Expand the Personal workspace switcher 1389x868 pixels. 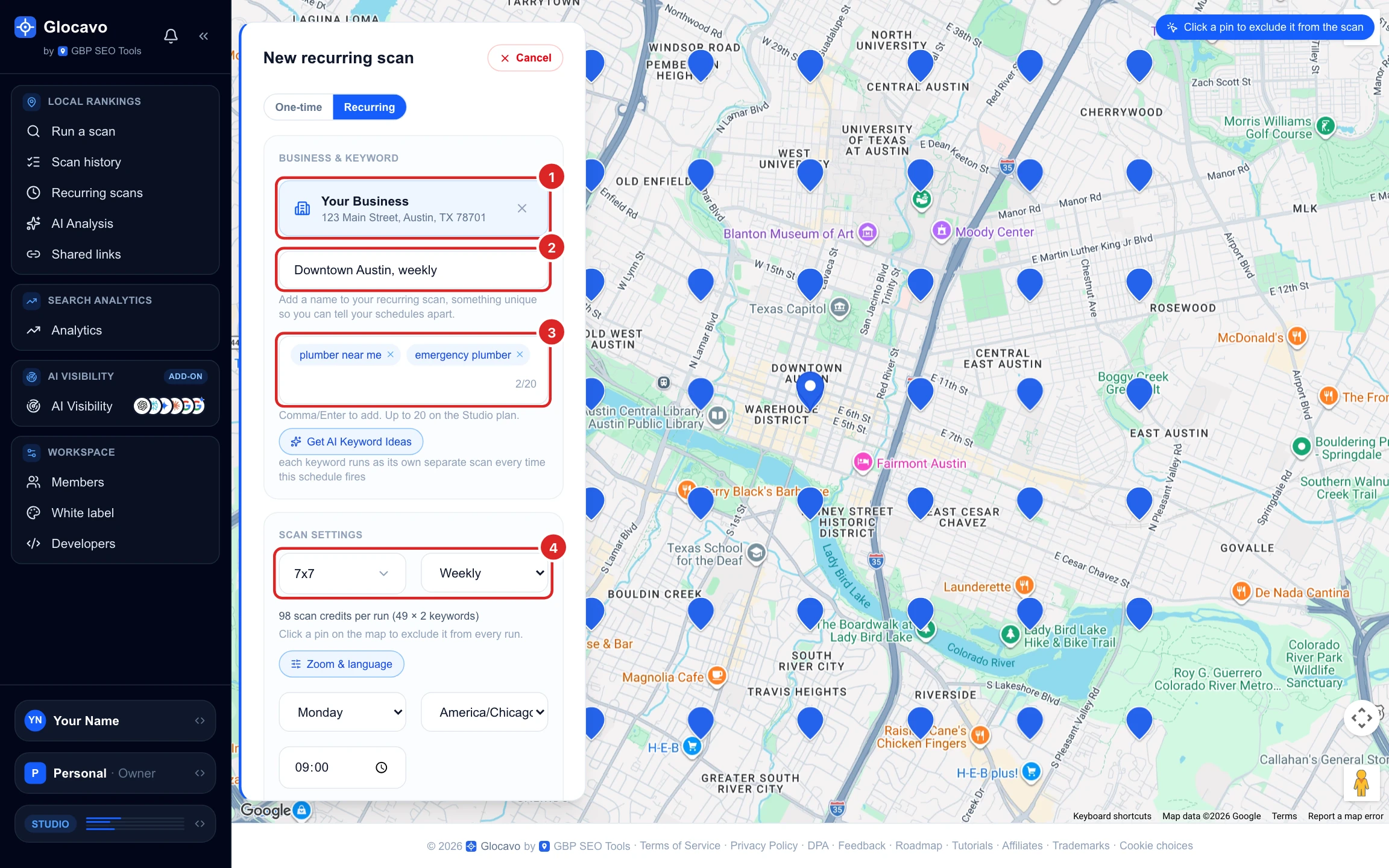coord(115,773)
